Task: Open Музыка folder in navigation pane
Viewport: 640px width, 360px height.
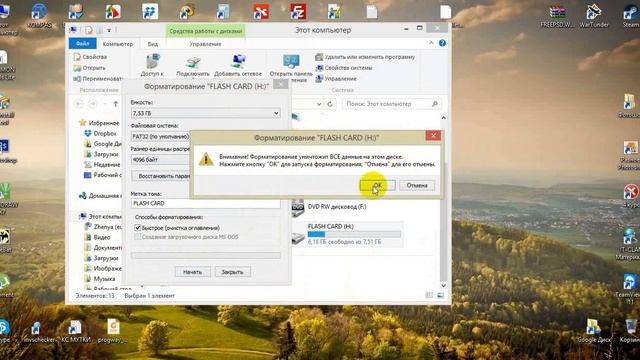Action: [100, 279]
